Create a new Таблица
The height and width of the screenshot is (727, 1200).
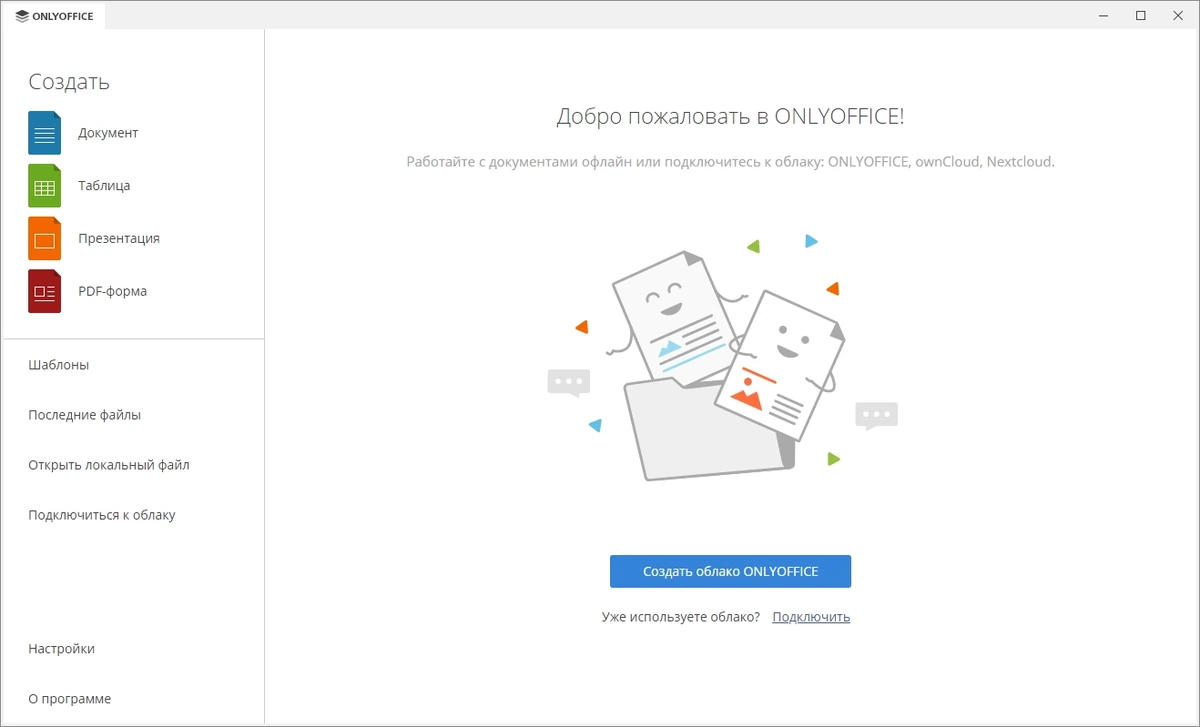(x=104, y=186)
